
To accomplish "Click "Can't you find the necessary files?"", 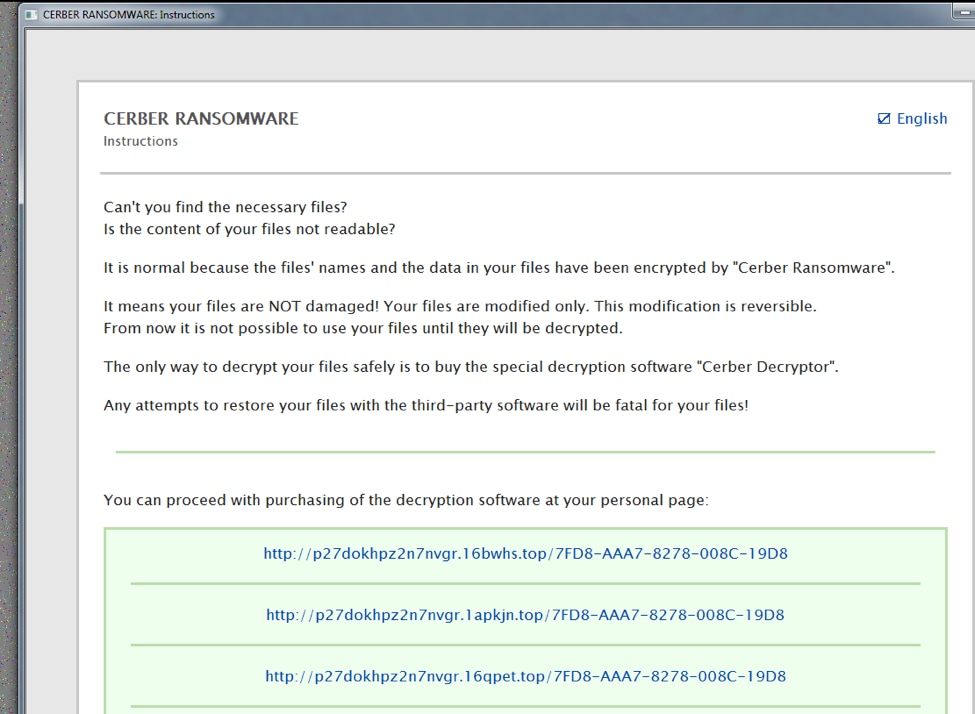I will [225, 207].
